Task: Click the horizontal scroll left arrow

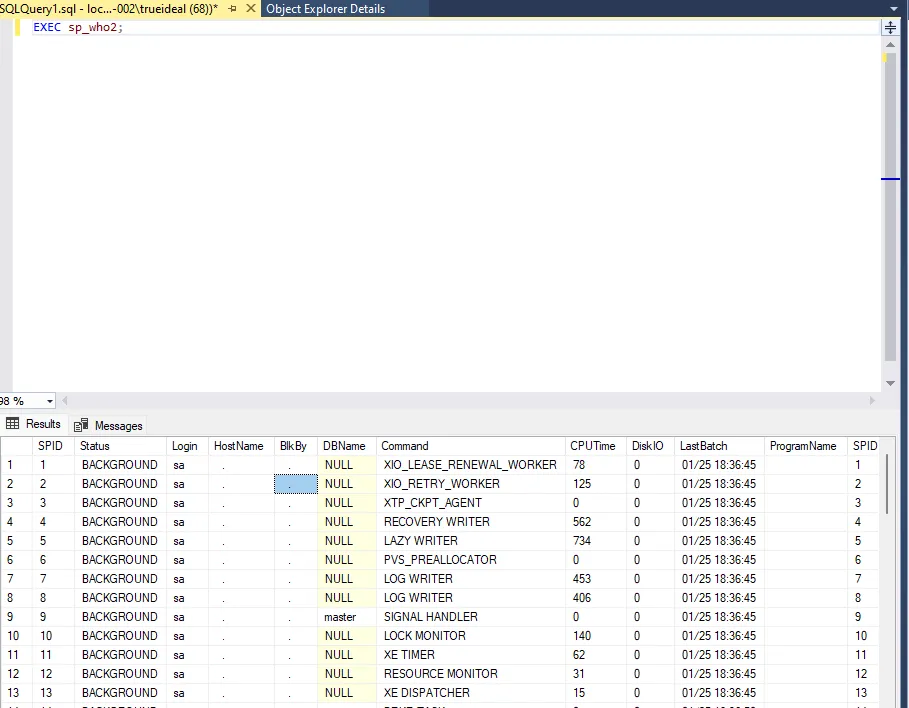Action: click(52, 401)
